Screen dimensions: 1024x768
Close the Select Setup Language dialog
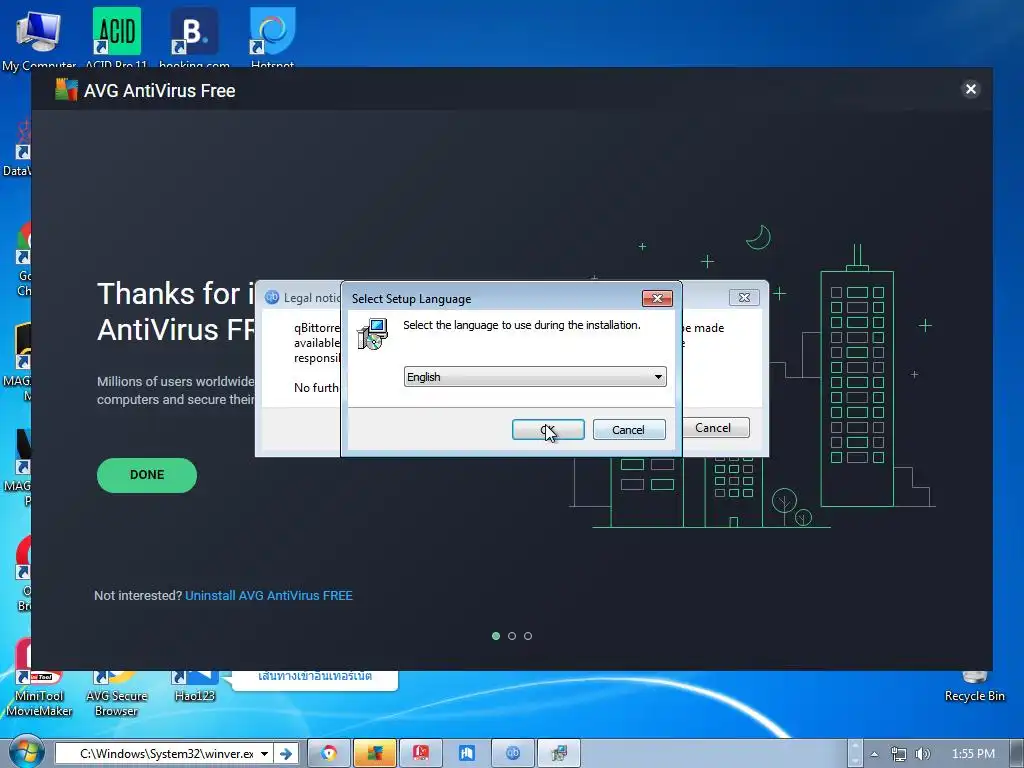point(657,298)
